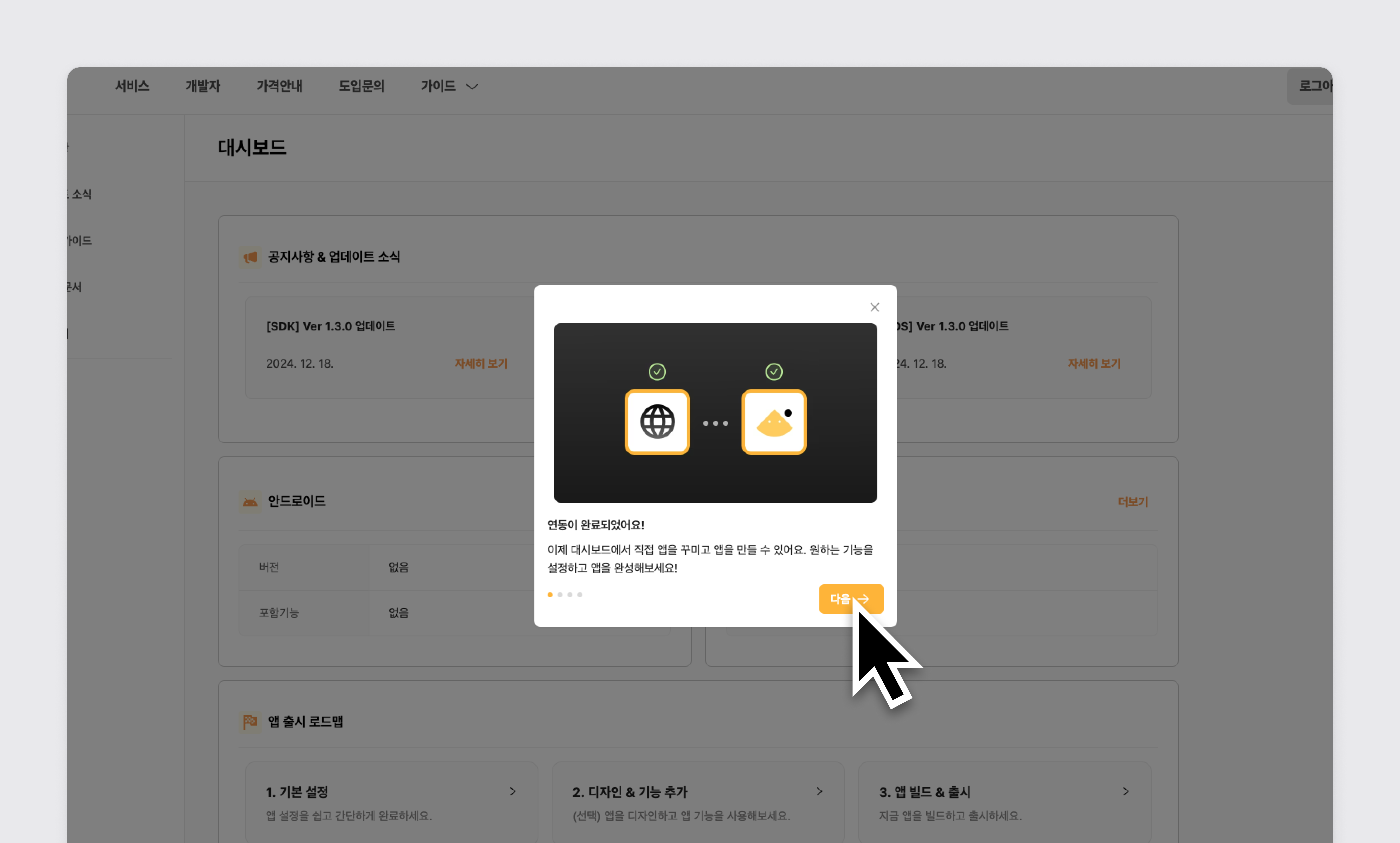
Task: Expand the 2. 디자인 & 기능 추가 chevron
Action: click(x=819, y=791)
